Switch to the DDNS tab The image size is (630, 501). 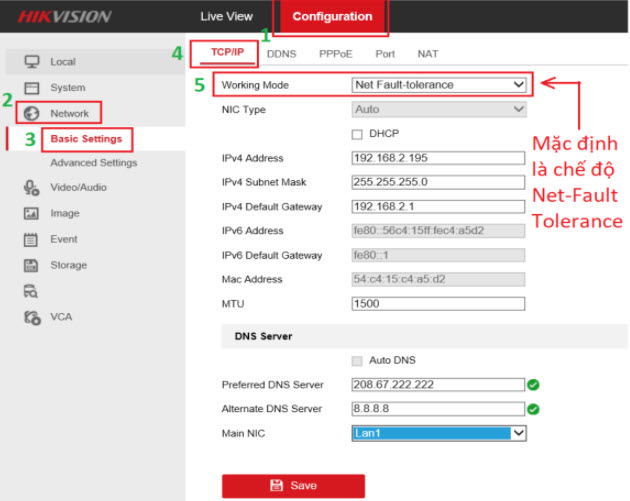(x=281, y=54)
